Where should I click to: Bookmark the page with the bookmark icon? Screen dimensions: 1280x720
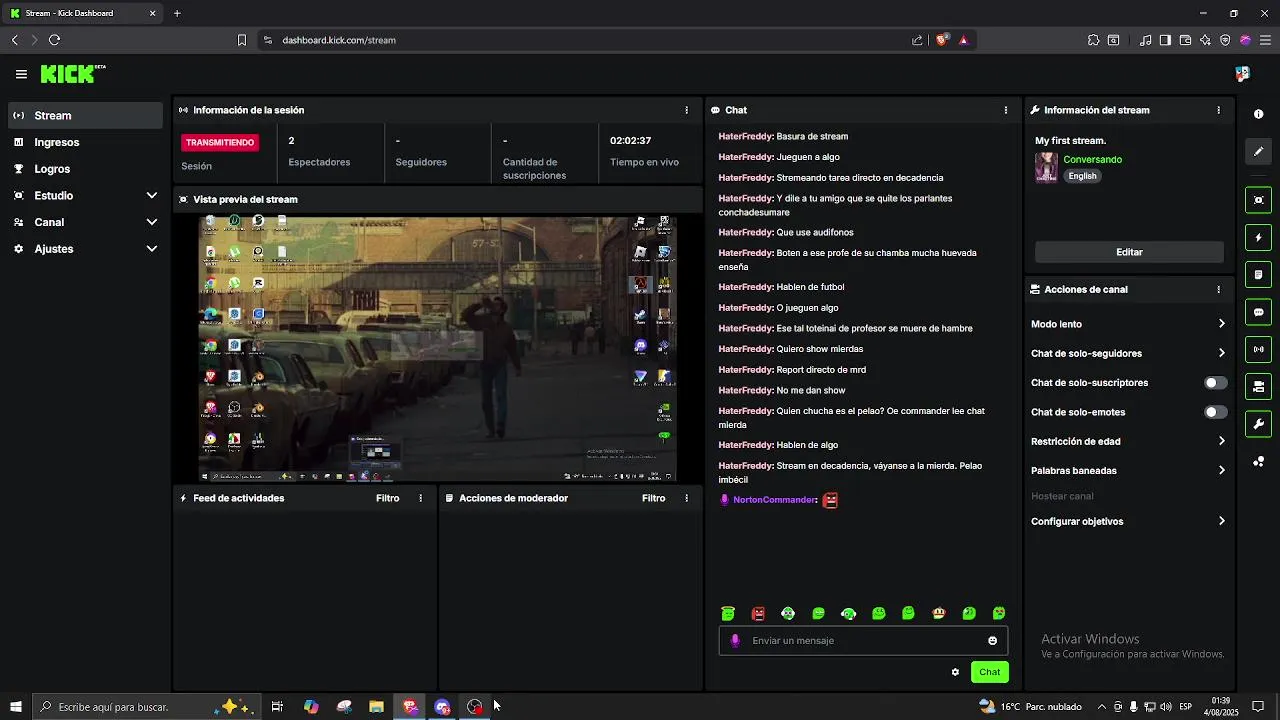click(241, 40)
